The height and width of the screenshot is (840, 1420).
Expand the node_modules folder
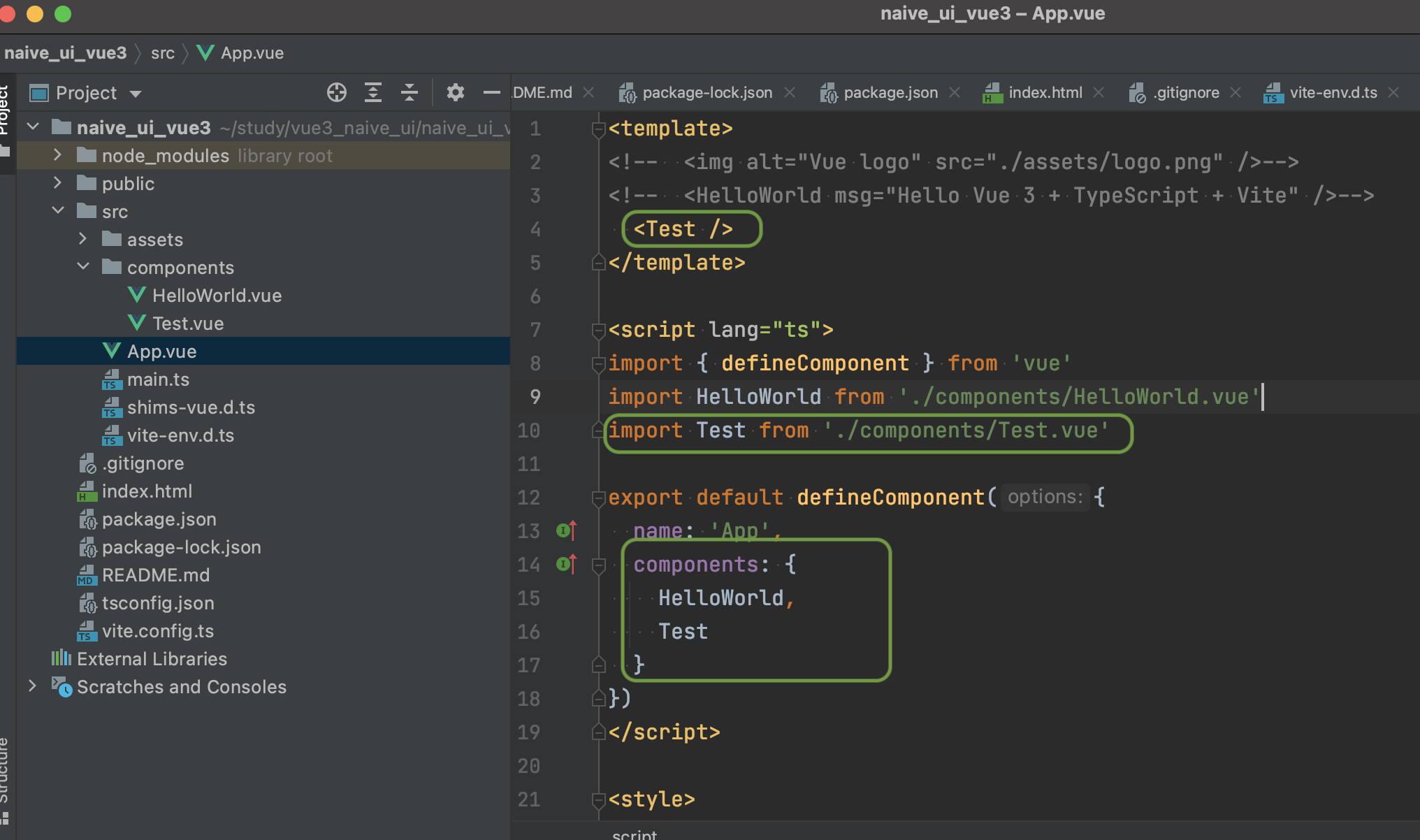[58, 155]
